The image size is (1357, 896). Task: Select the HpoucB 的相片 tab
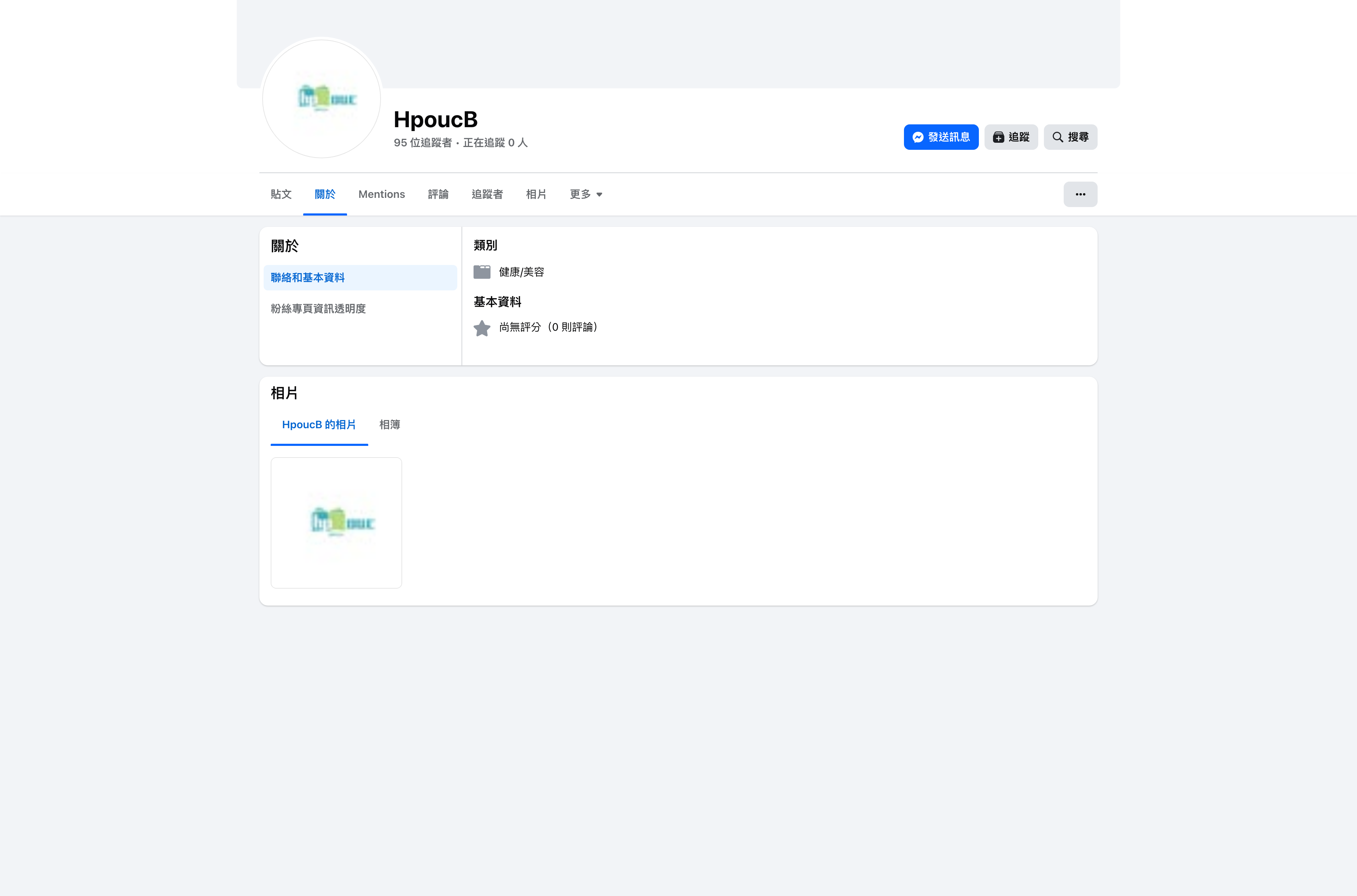pos(319,425)
